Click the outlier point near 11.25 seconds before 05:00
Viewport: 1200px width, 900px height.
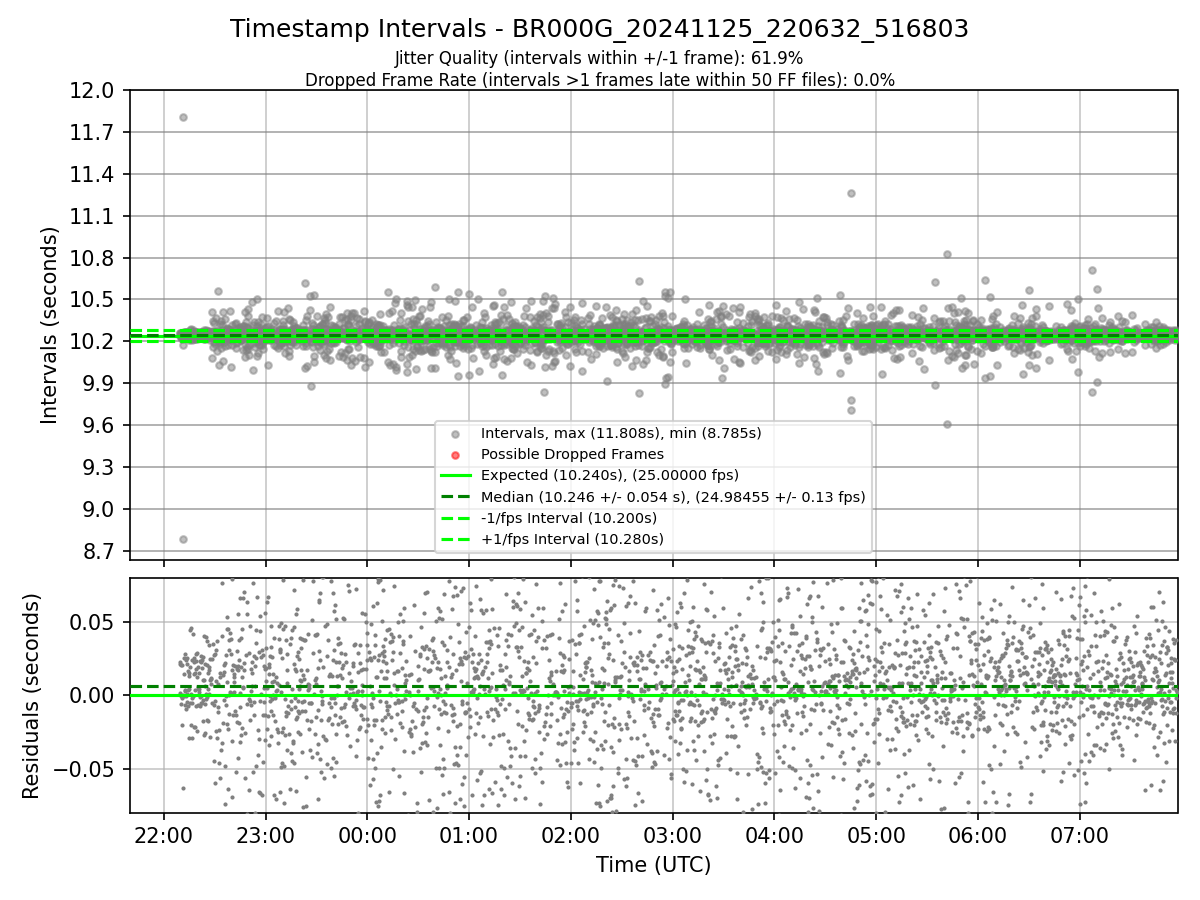[851, 193]
